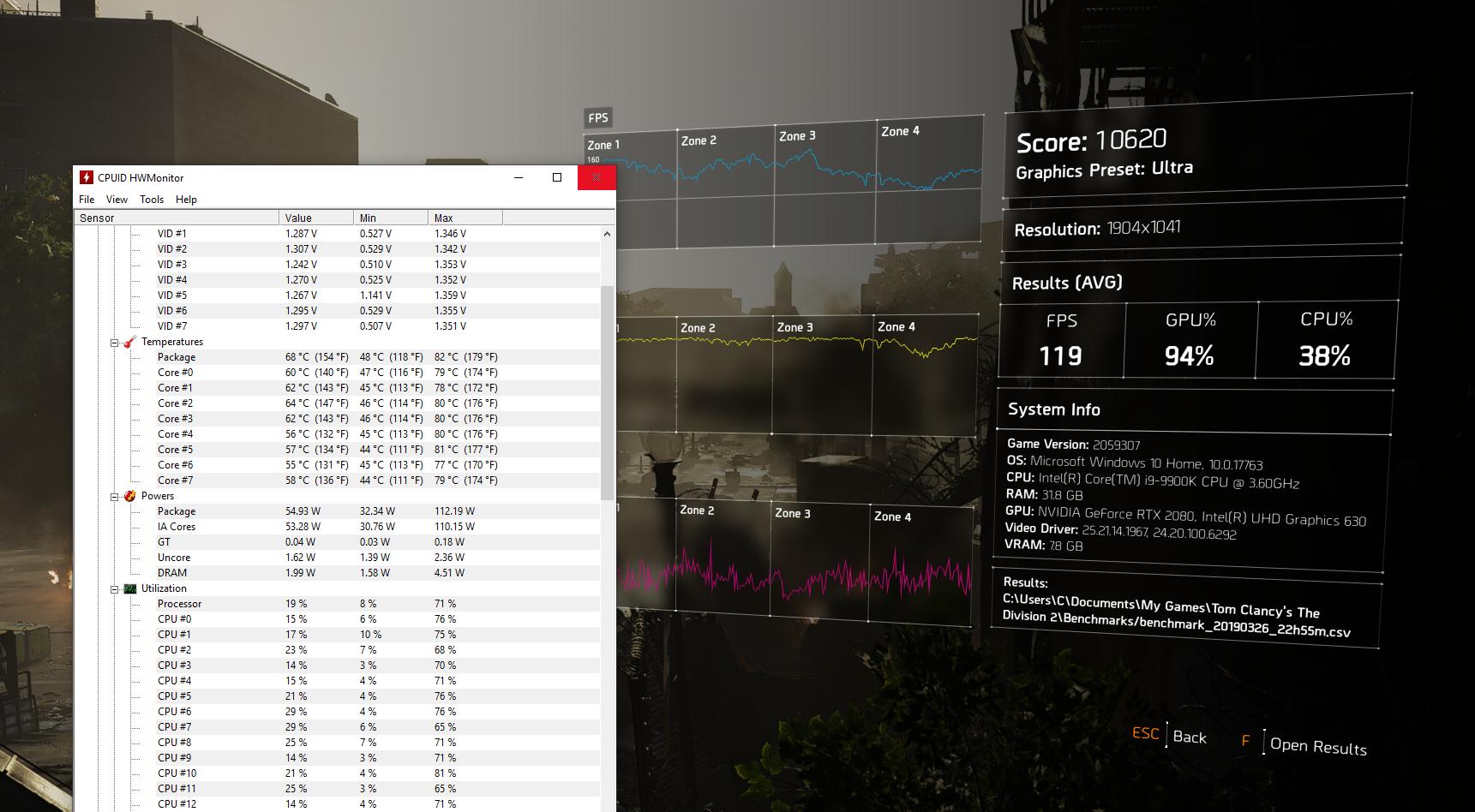Select the CPU #6 utilization row
Viewport: 1475px width, 812px height.
pos(337,712)
